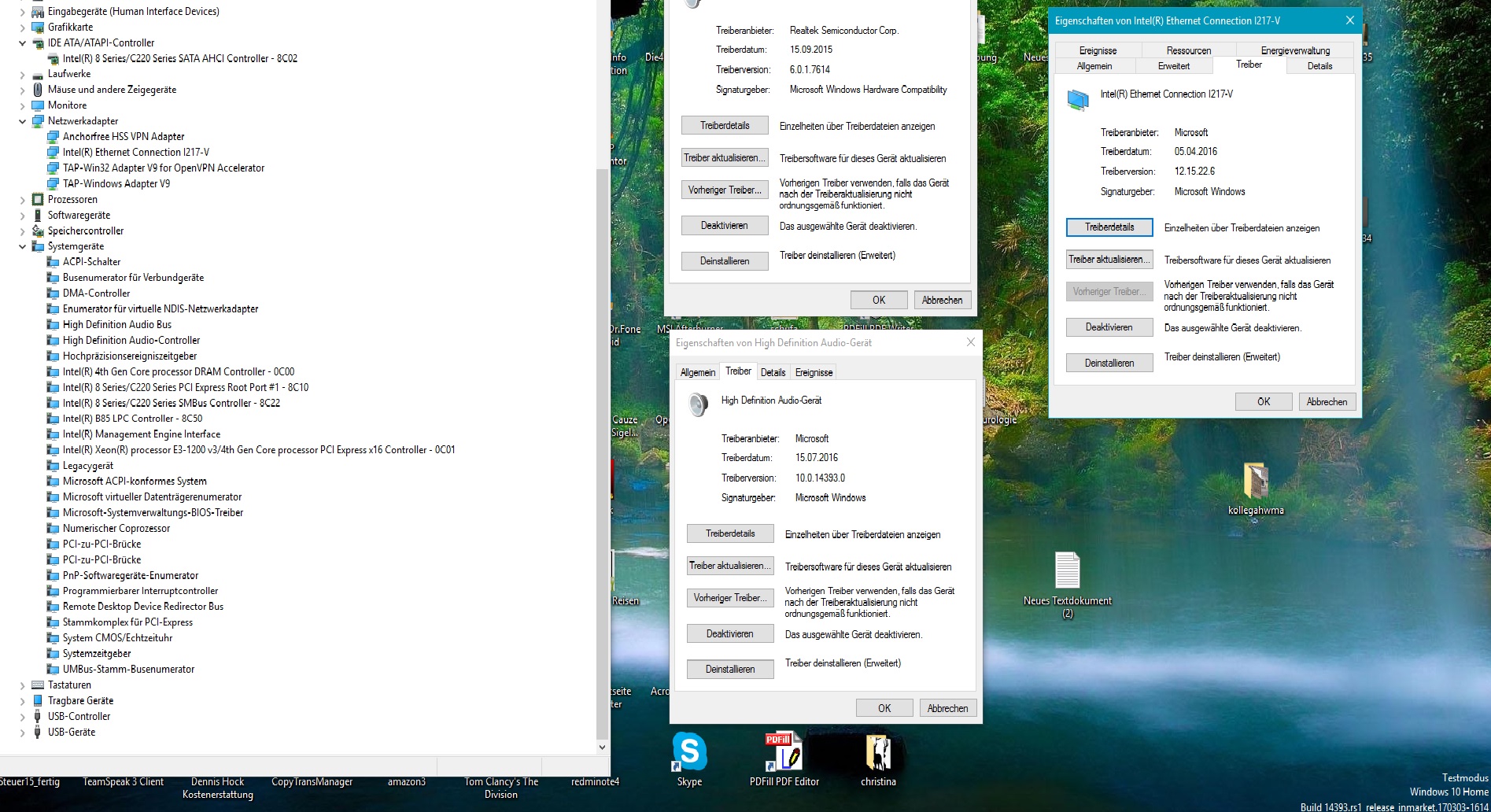Image resolution: width=1491 pixels, height=812 pixels.
Task: Collapse the Systemgeräte node
Action: tap(22, 246)
